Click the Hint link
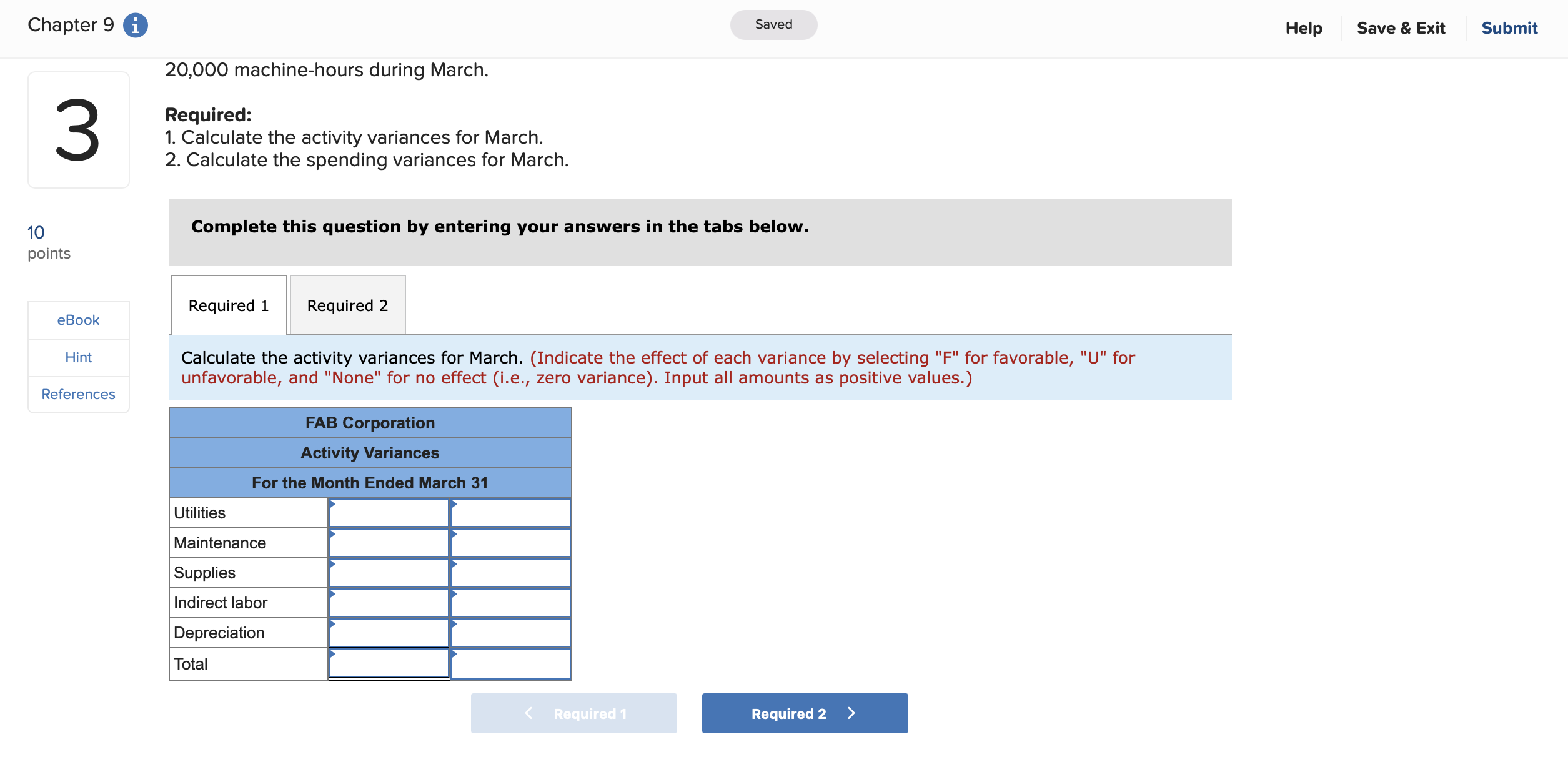This screenshot has width=1568, height=757. coord(77,357)
